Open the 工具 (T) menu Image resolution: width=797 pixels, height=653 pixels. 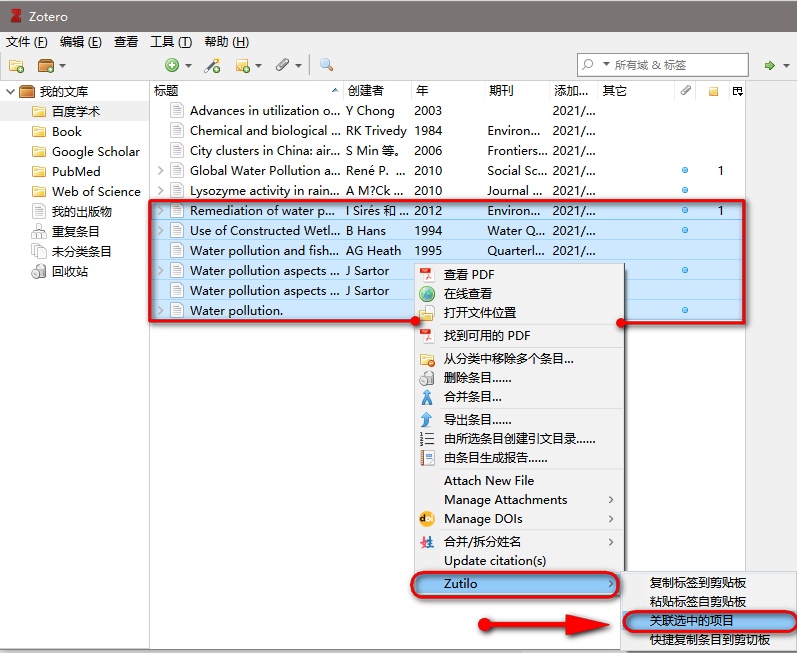[x=171, y=42]
